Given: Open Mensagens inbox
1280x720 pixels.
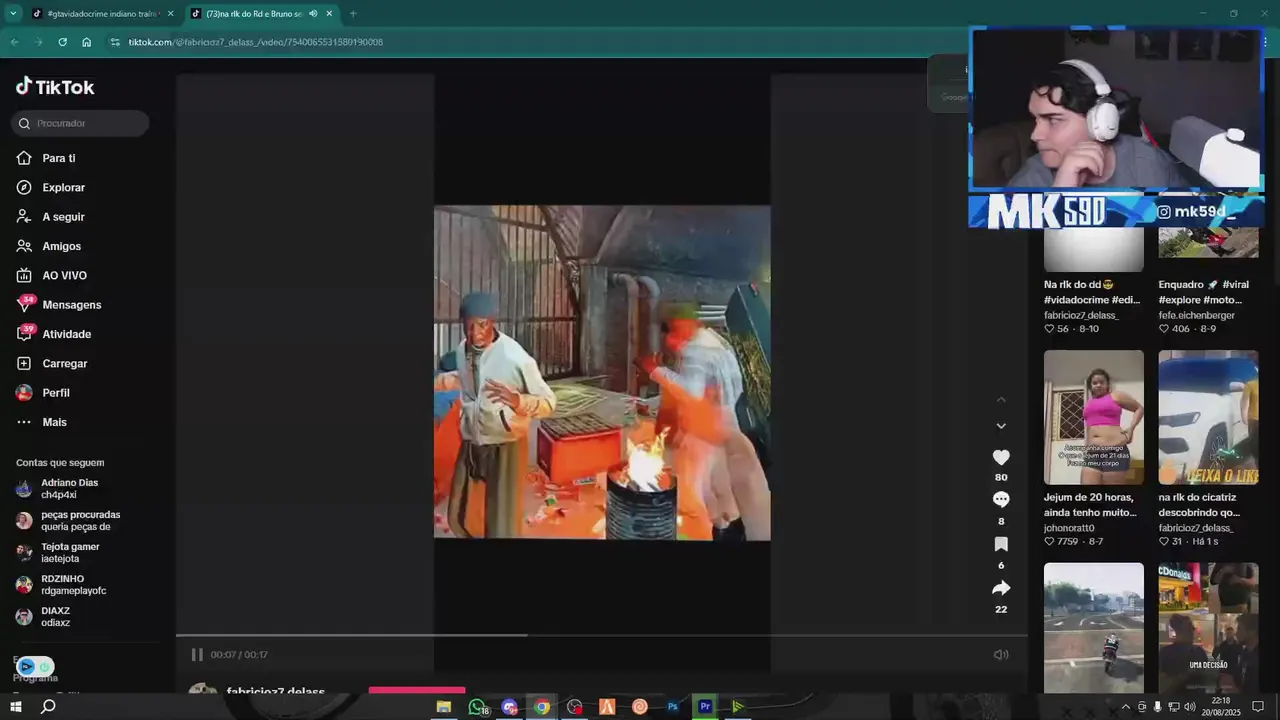Looking at the screenshot, I should point(59,304).
